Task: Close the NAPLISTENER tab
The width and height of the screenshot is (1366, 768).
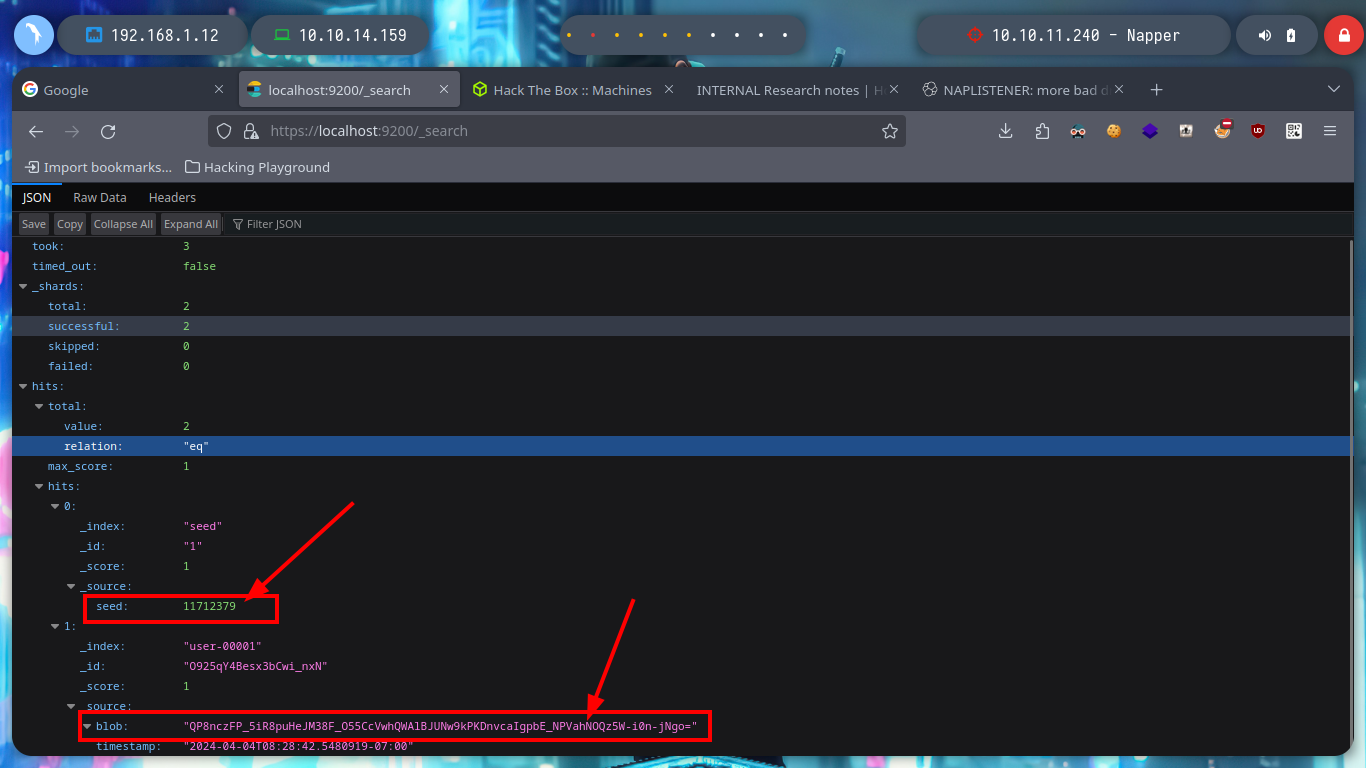Action: click(1119, 90)
